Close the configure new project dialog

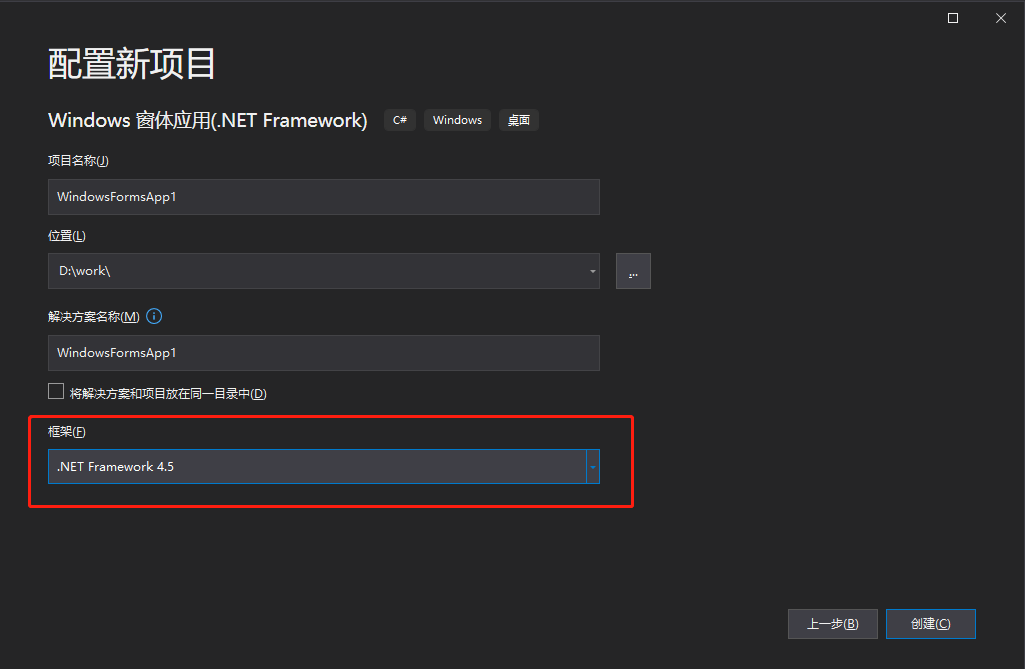(x=1001, y=18)
